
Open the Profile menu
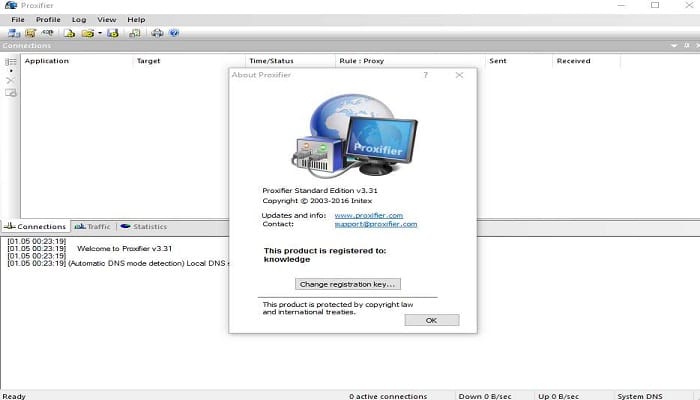pyautogui.click(x=48, y=20)
